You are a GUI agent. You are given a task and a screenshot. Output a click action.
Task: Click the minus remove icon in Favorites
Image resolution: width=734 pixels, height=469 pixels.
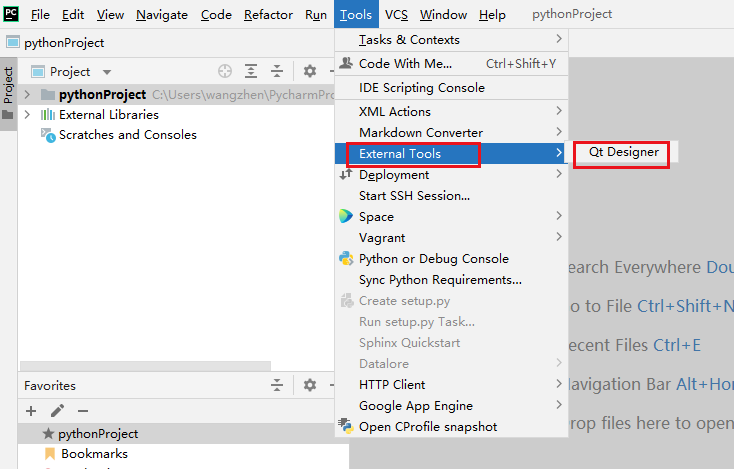(x=83, y=411)
